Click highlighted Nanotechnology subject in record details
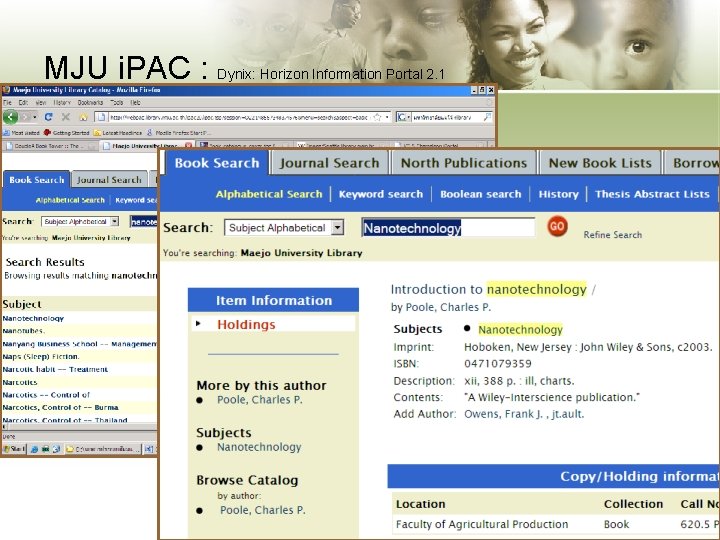Screen dimensions: 720x540 pos(520,330)
